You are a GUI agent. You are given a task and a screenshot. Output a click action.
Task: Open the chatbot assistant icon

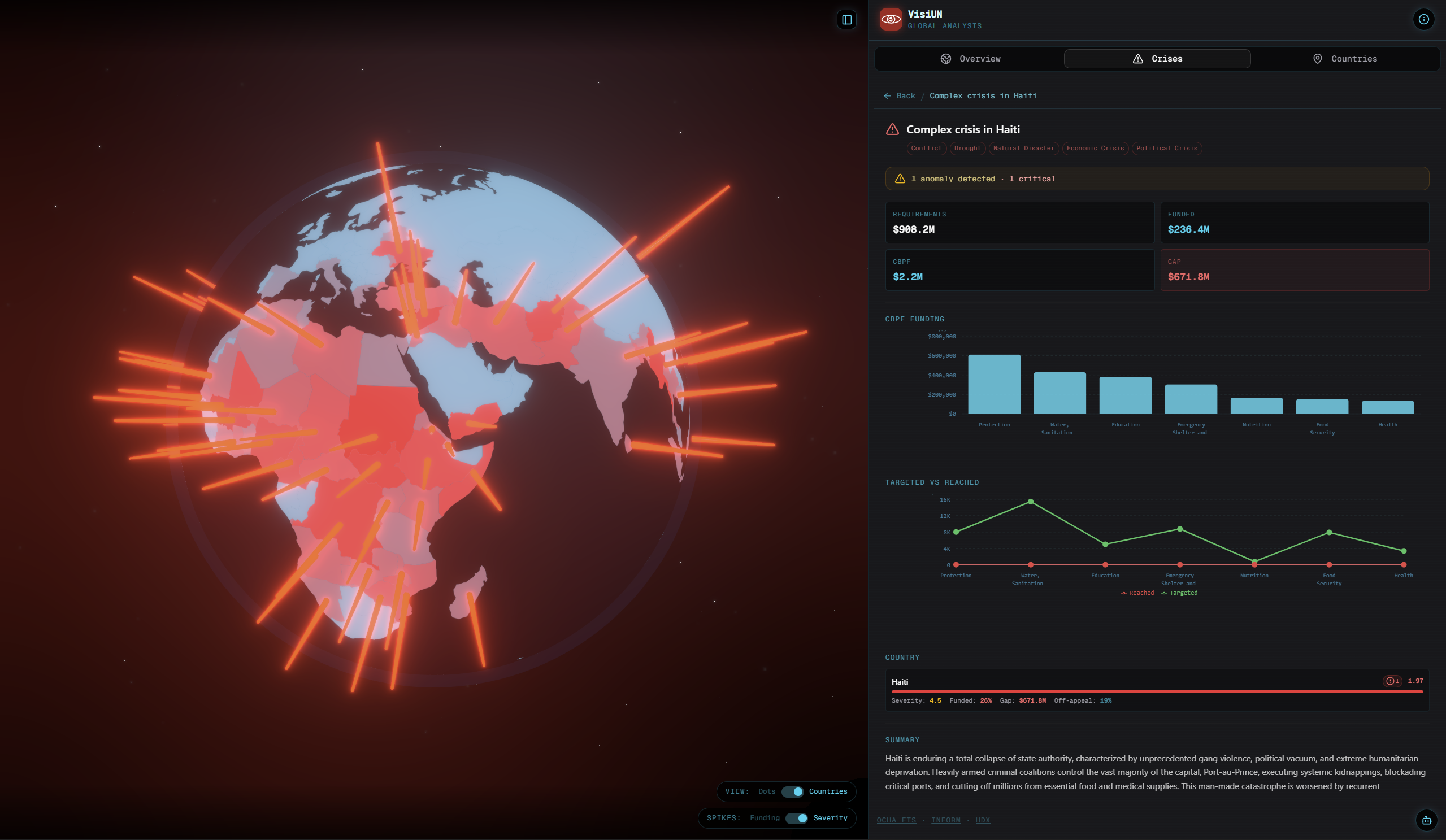1426,820
